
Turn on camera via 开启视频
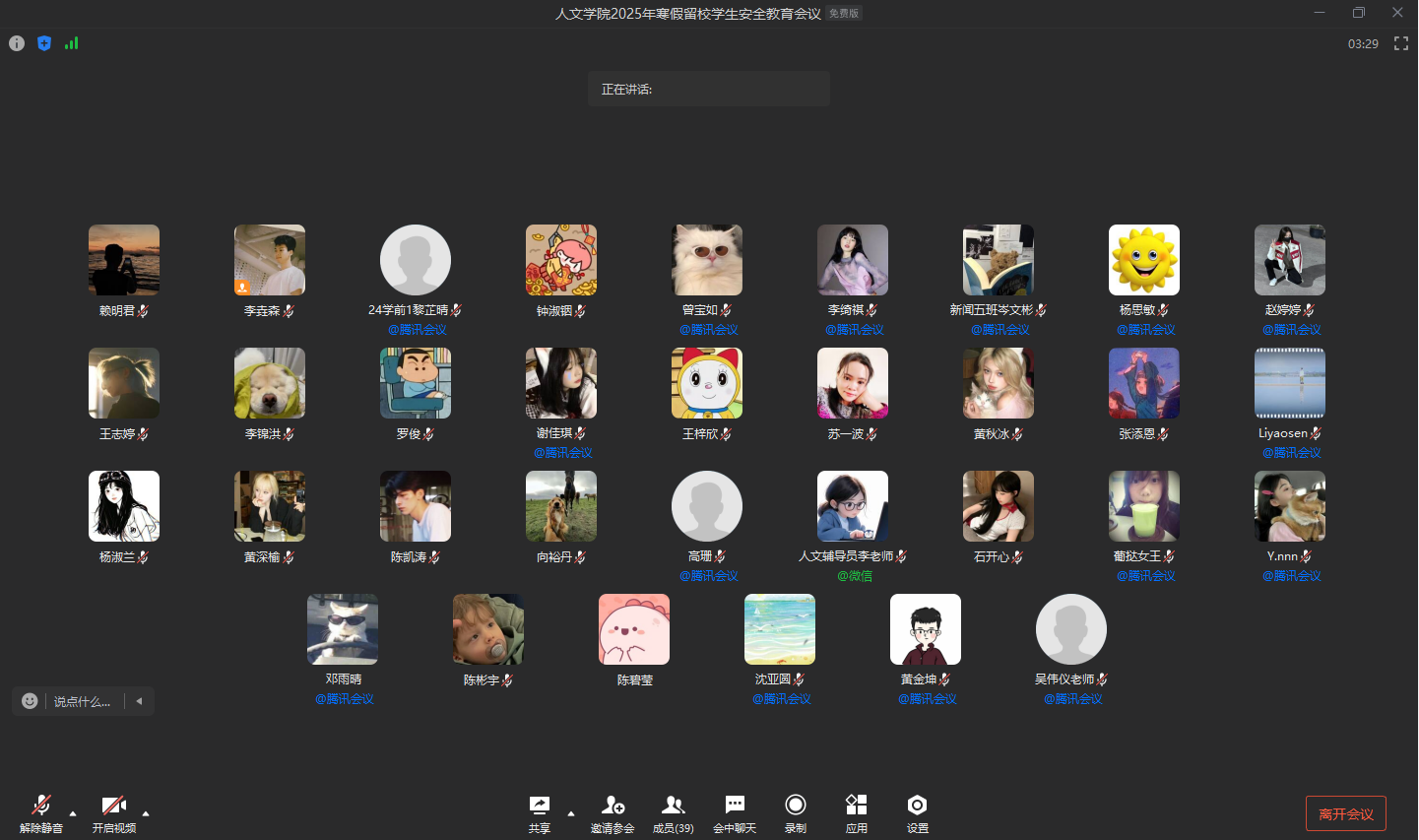114,812
